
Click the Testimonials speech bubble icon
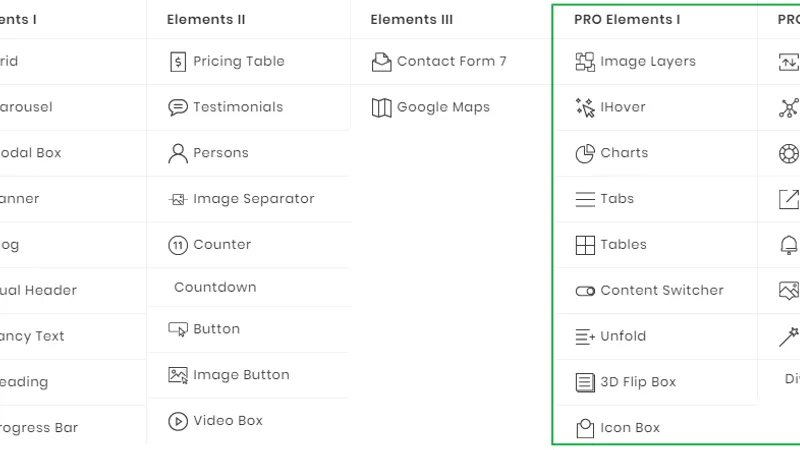(178, 107)
